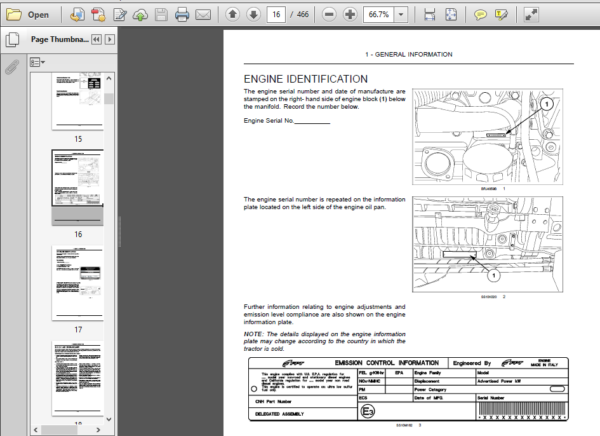Viewport: 600px width, 436px height.
Task: Click the fit one full page icon
Action: [x=451, y=15]
